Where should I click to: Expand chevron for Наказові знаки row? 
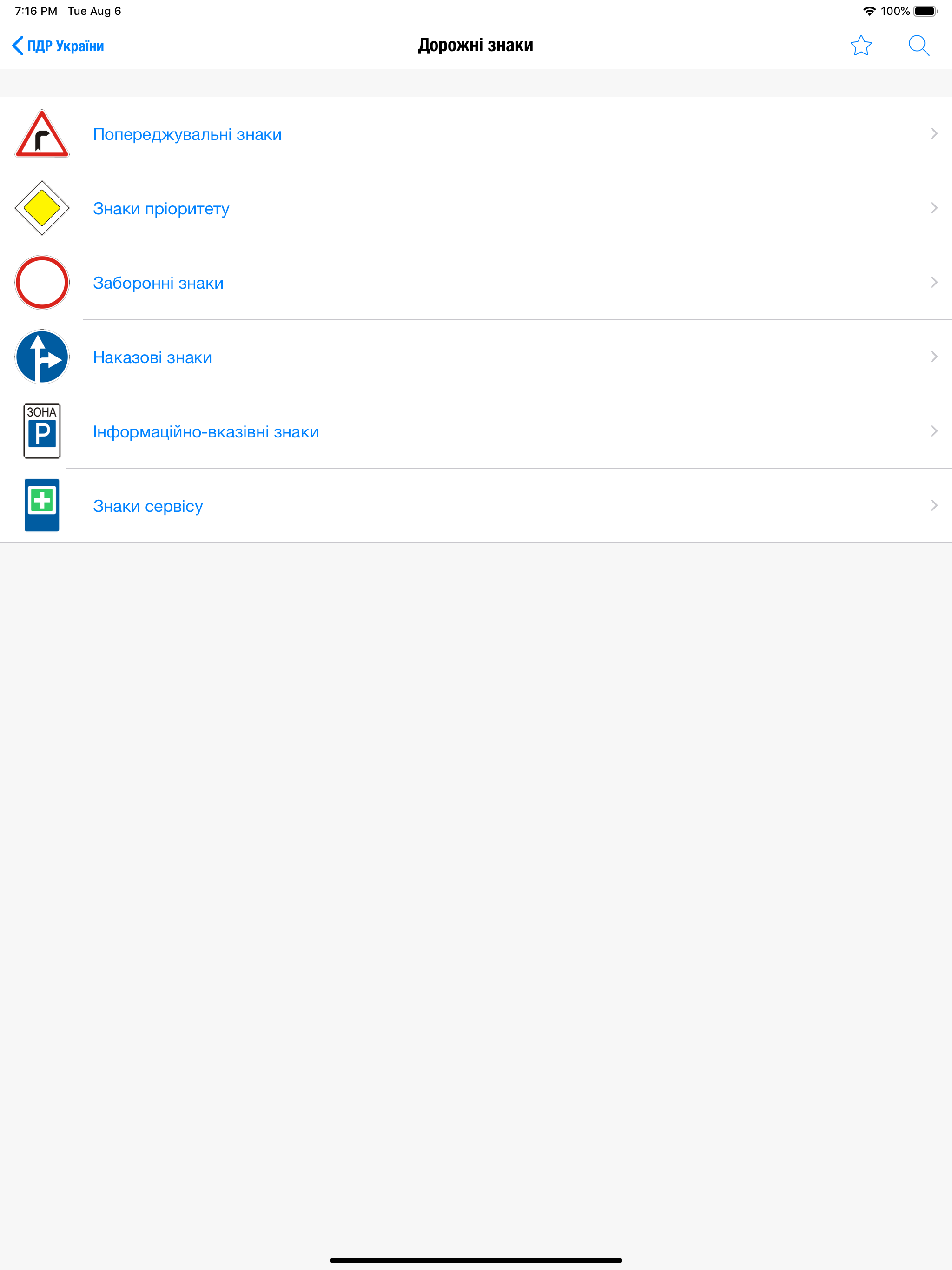[933, 357]
